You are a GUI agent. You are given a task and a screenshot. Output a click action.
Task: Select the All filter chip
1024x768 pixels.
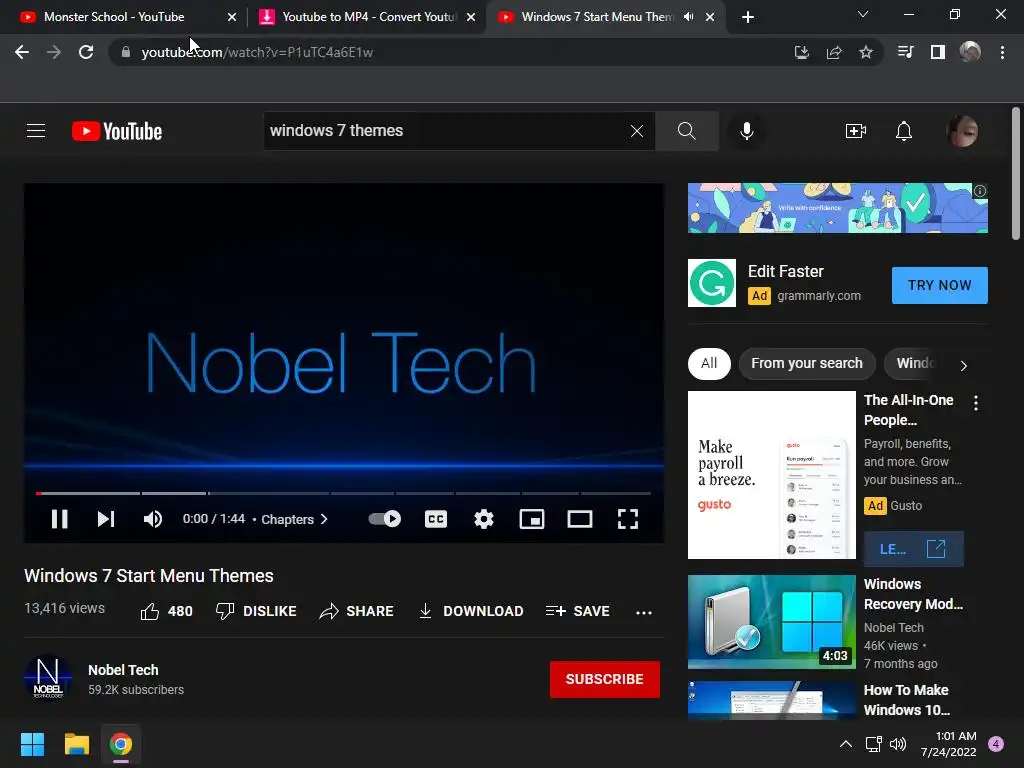pos(709,363)
